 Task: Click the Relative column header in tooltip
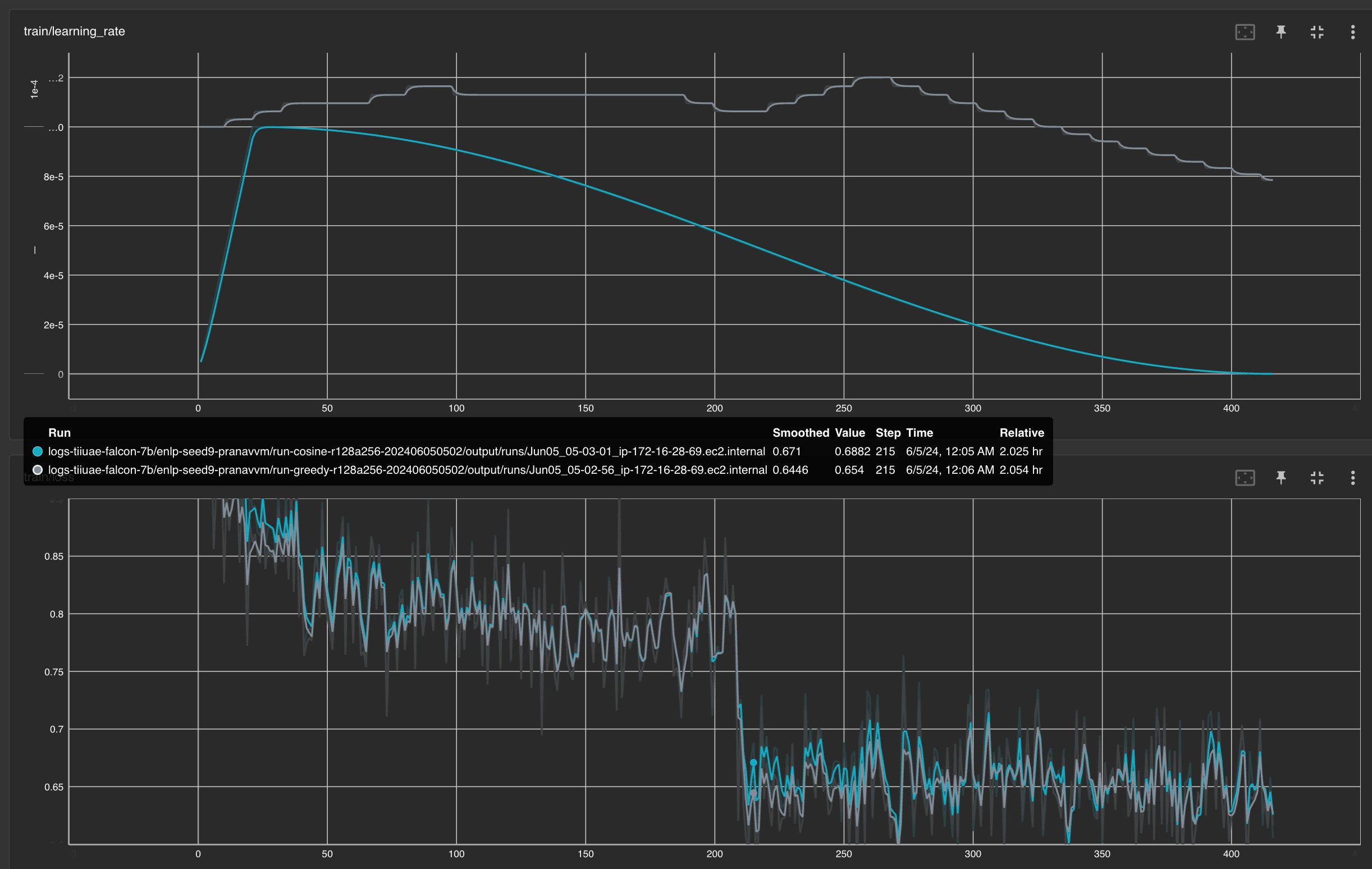[x=1022, y=432]
